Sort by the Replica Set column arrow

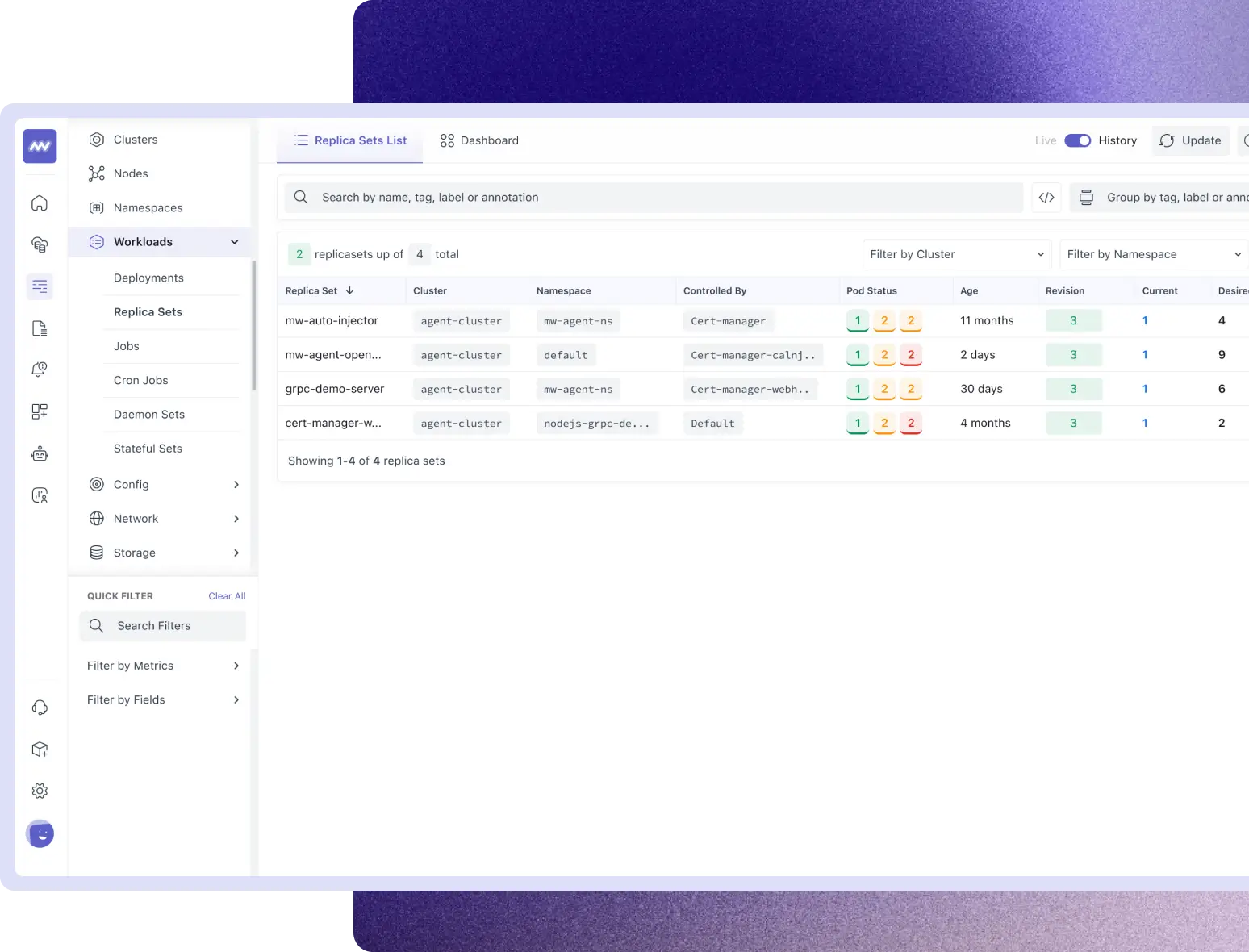click(x=349, y=290)
